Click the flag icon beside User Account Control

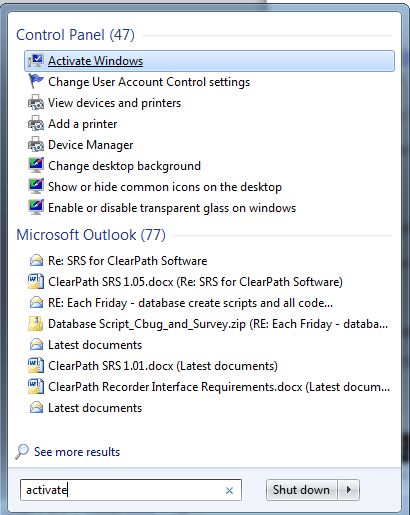(36, 81)
